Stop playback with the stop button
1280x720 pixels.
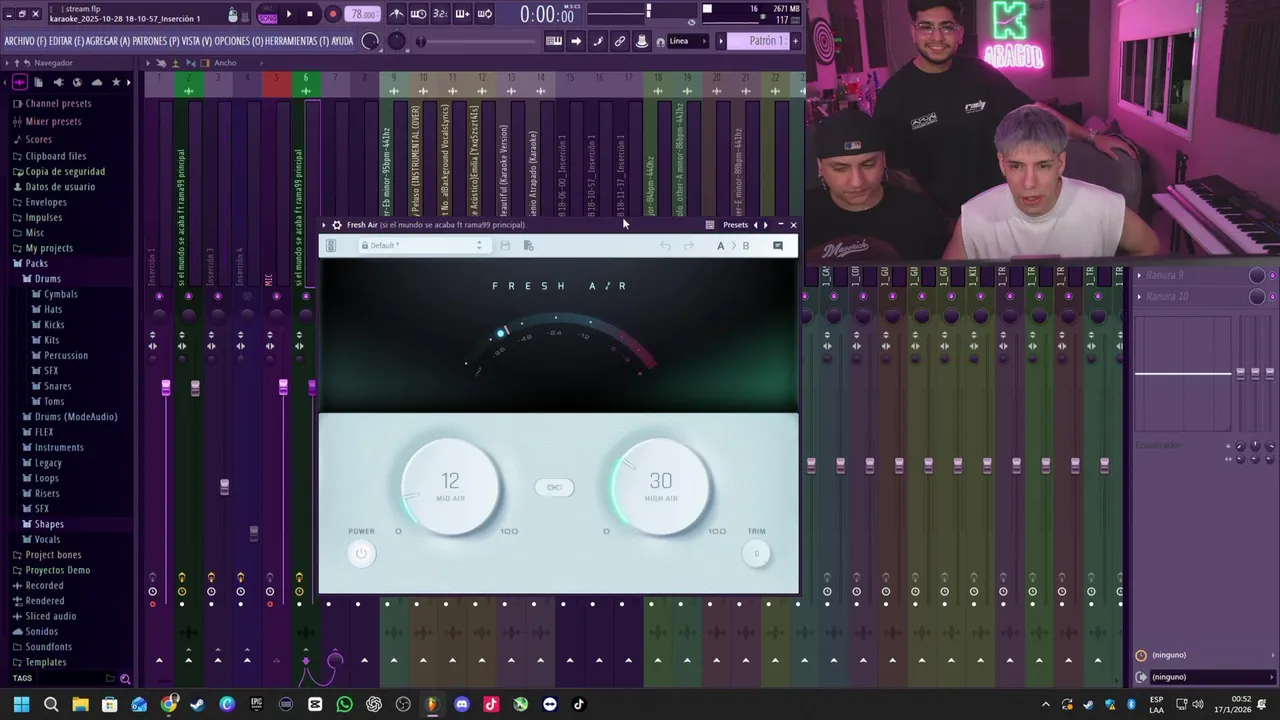[310, 14]
